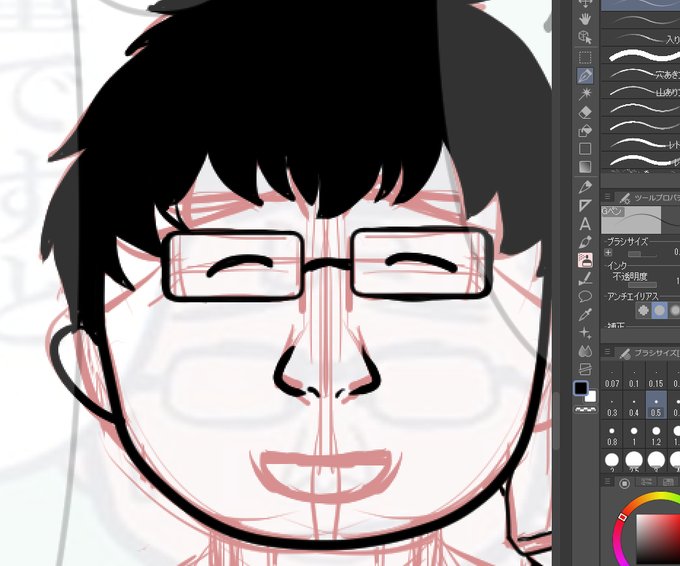The width and height of the screenshot is (680, 566).
Task: Set brush size to 0.15
Action: pos(656,378)
